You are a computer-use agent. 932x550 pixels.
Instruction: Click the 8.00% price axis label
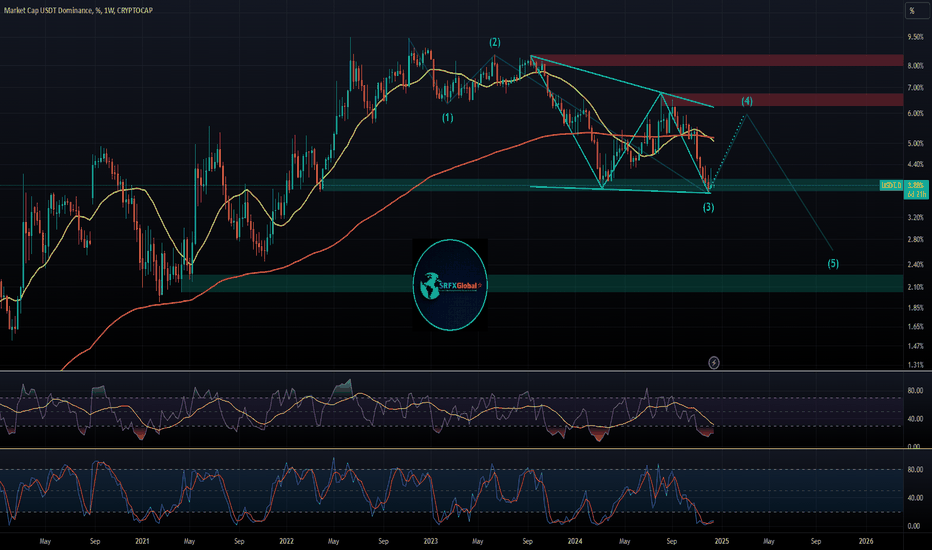pos(915,66)
